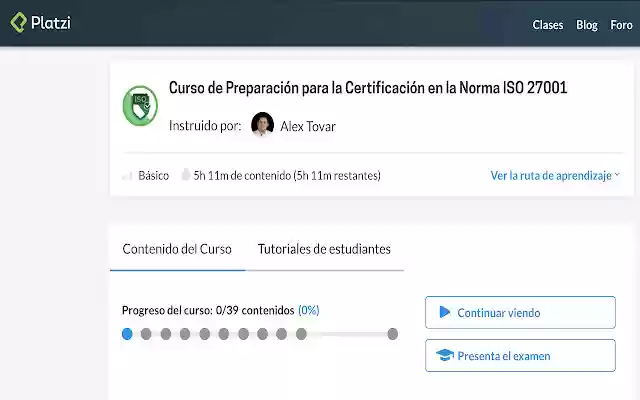640x400 pixels.
Task: Click the play icon in Continuar viendo
Action: tap(445, 312)
